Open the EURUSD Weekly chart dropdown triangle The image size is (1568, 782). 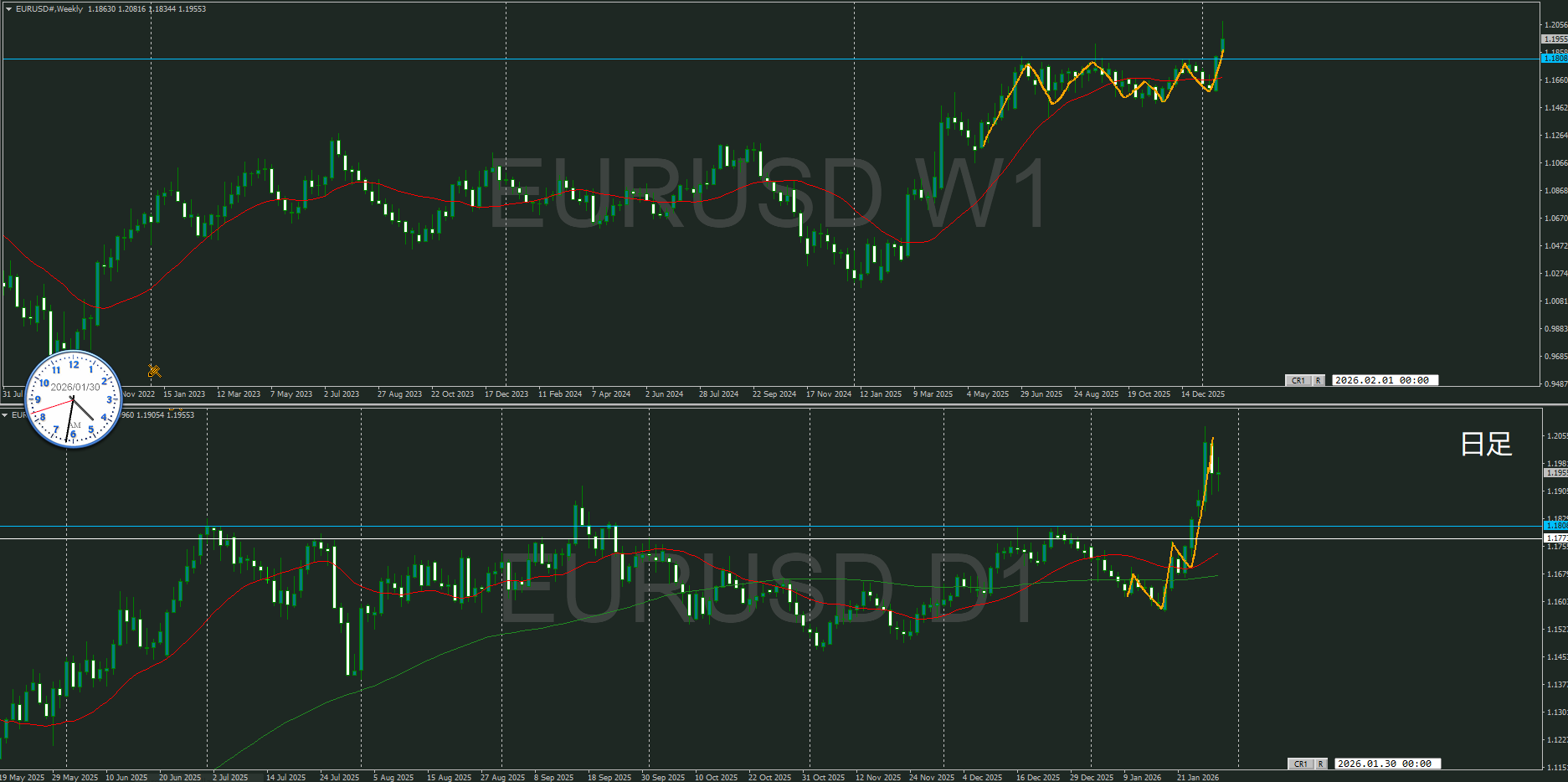[8, 9]
